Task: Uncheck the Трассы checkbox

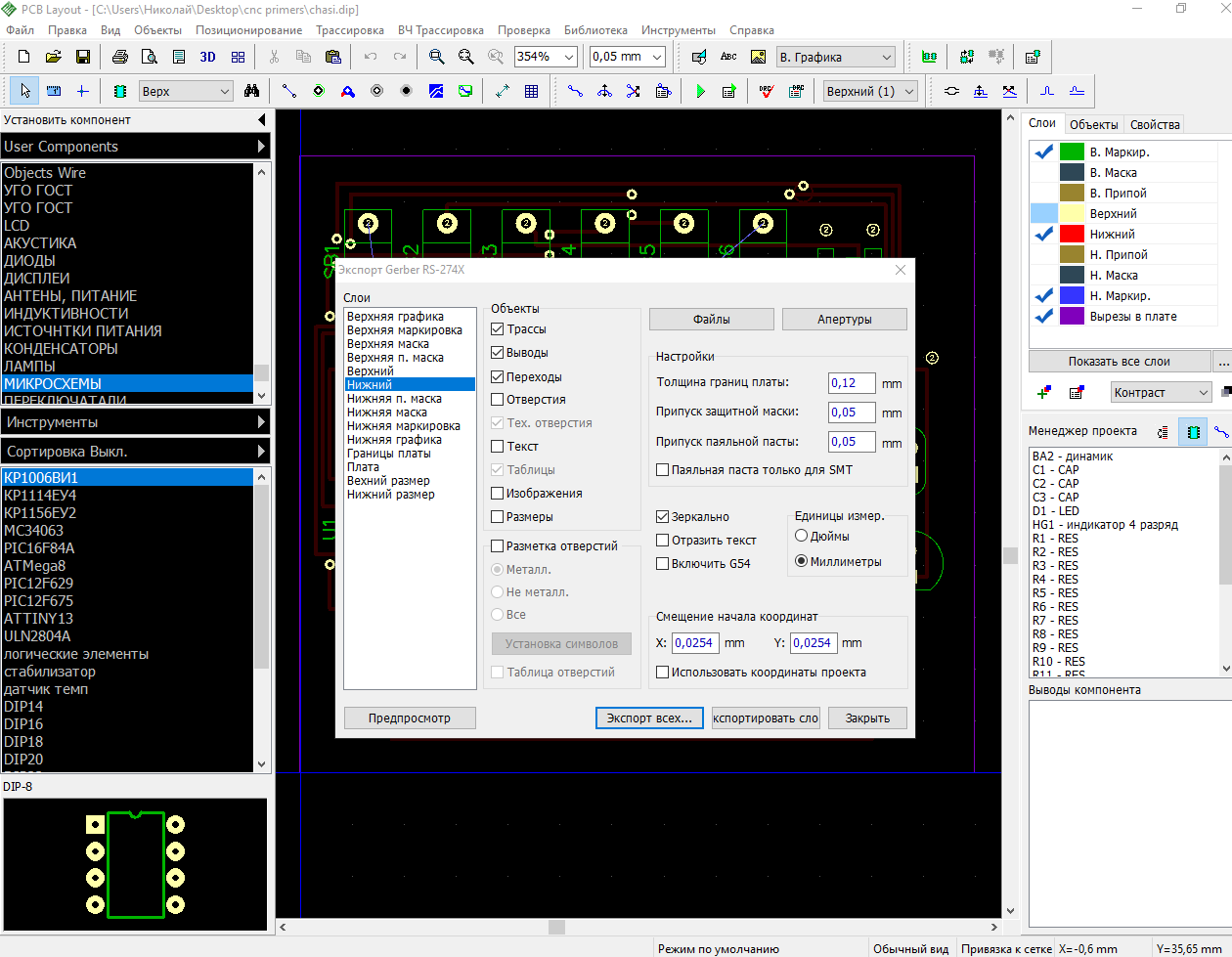Action: [498, 329]
